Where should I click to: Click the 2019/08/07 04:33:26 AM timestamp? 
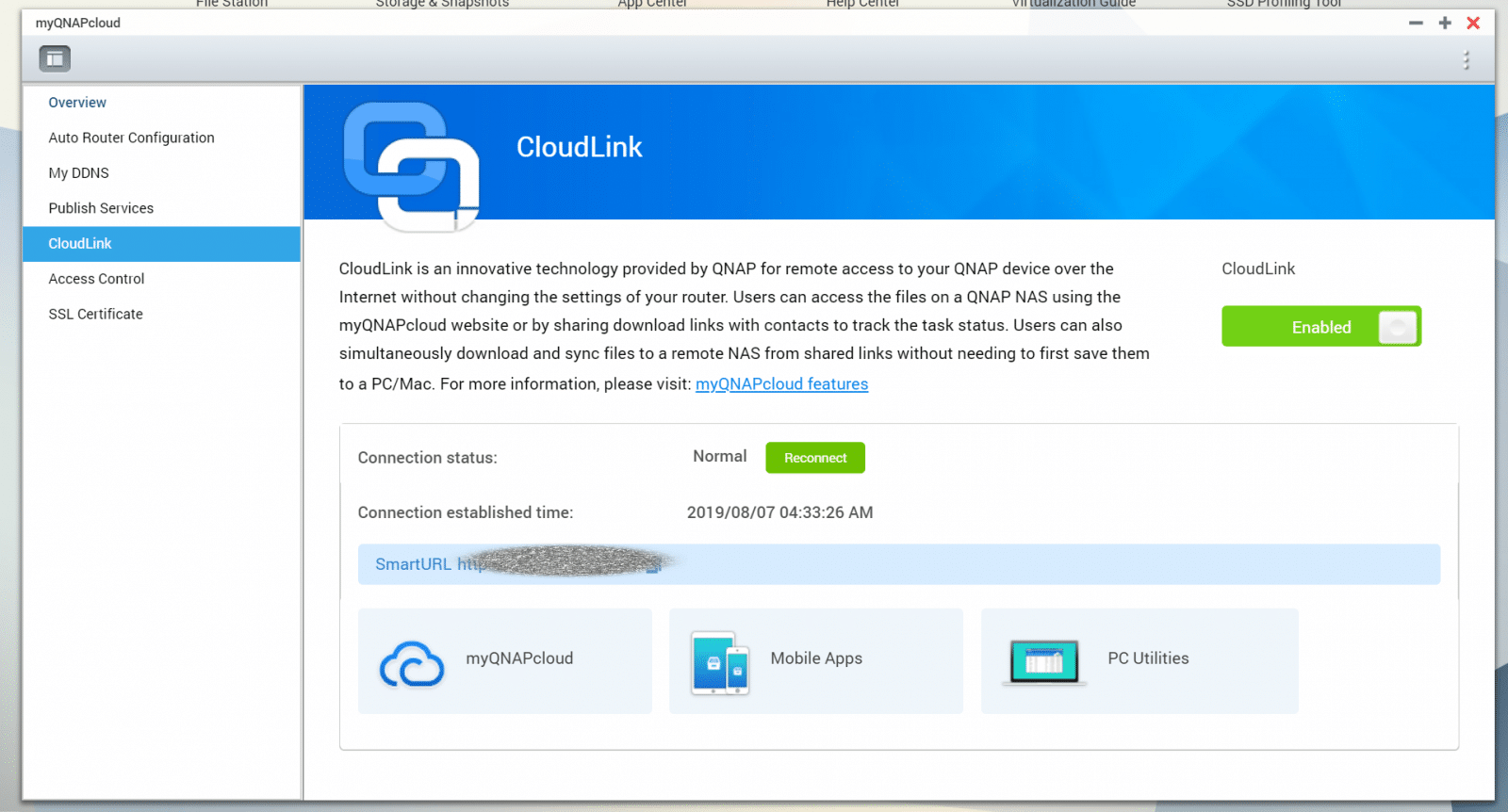[x=779, y=512]
